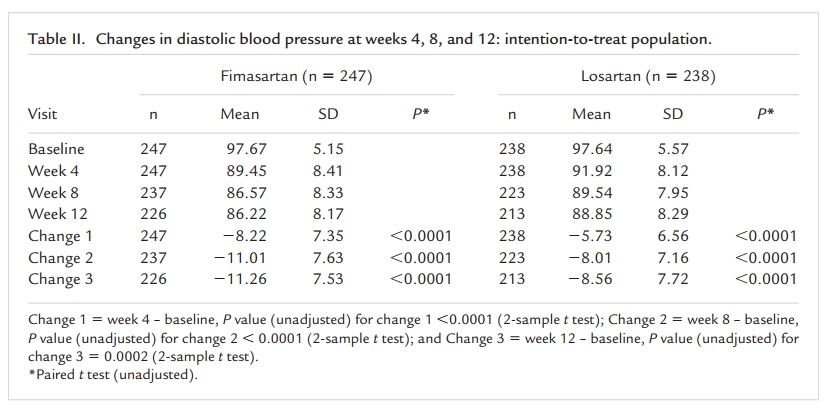
Task: Click the value −11.26 in Fimasartan column
Action: tap(240, 279)
